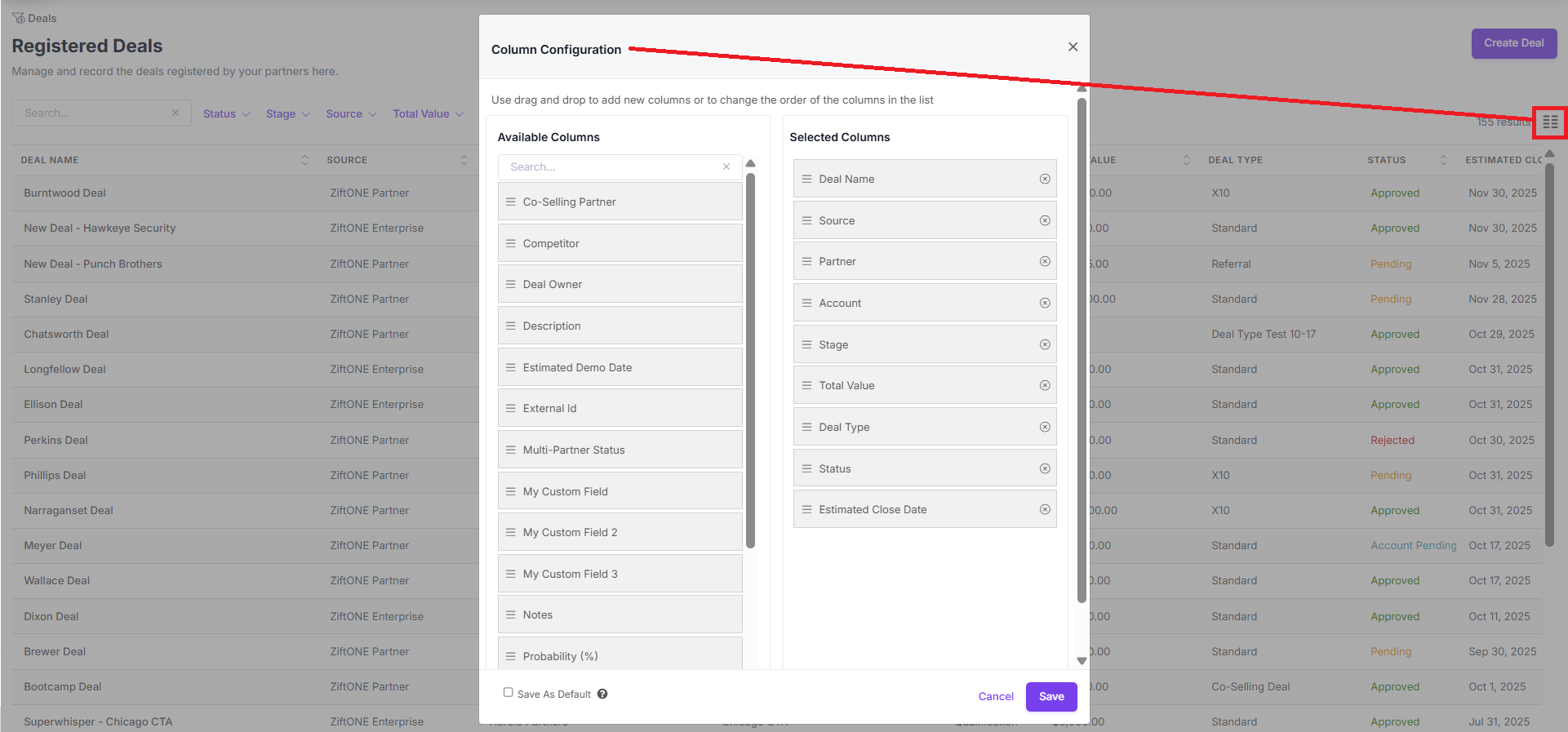The image size is (1568, 732).
Task: Enable the Save As Default checkbox
Action: 508,692
